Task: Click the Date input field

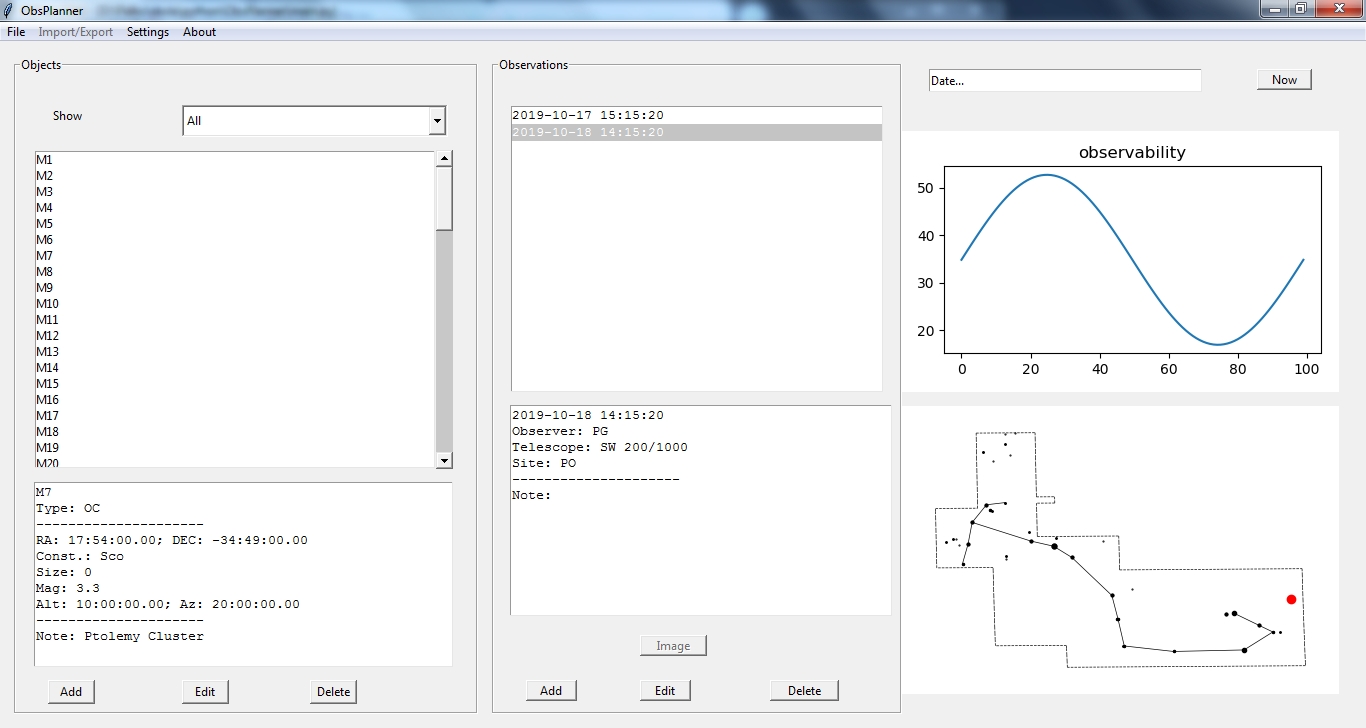Action: (x=1064, y=81)
